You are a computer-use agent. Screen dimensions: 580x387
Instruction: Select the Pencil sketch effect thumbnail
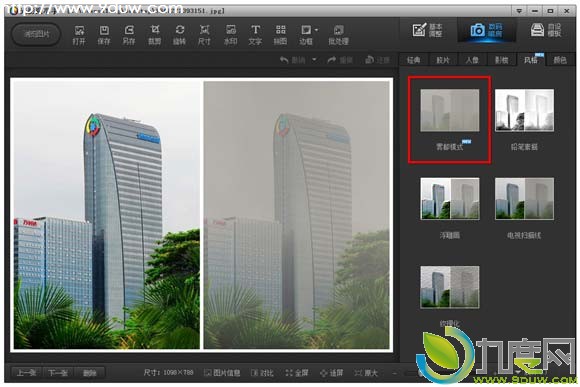tap(525, 110)
